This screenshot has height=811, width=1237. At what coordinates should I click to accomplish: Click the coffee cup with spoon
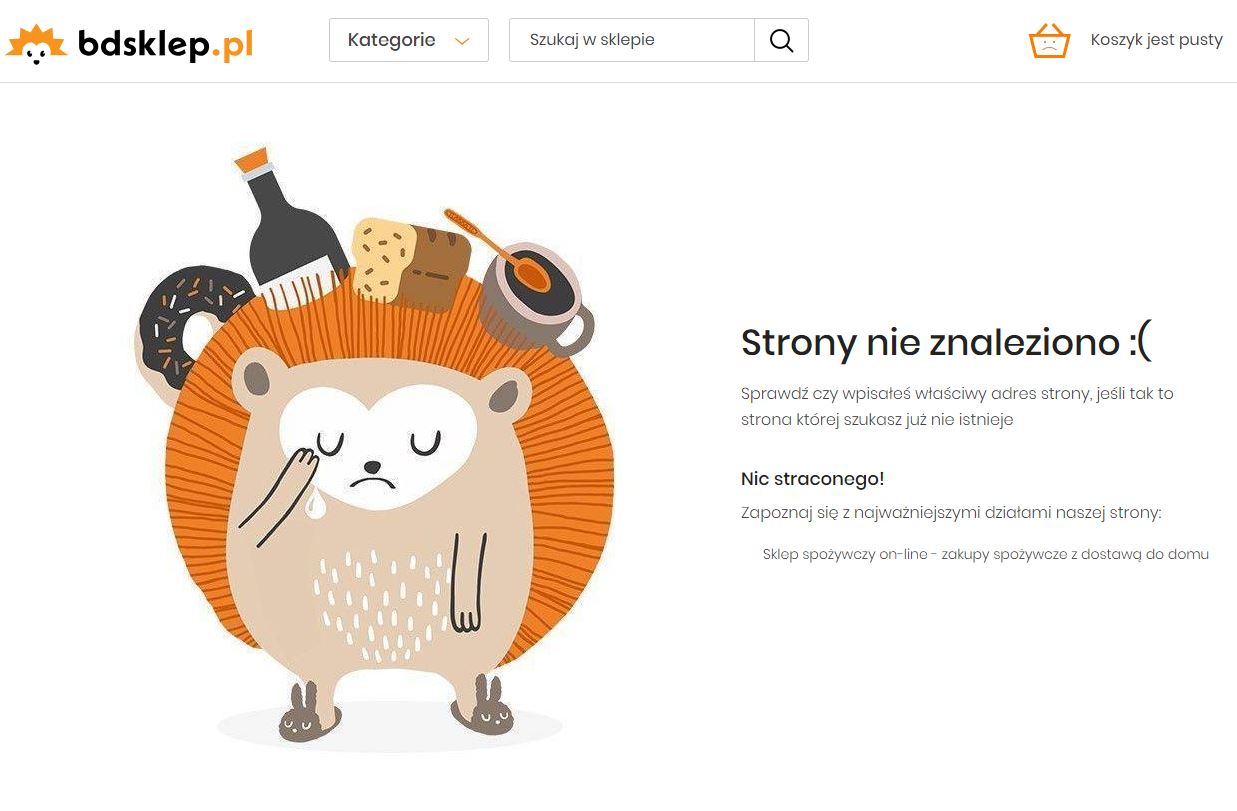click(x=535, y=296)
